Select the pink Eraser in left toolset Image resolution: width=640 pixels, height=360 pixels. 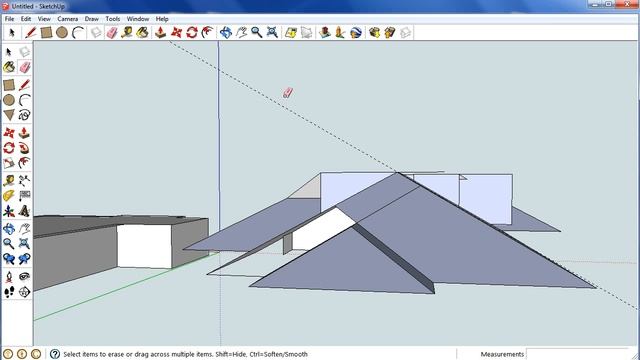tap(24, 67)
